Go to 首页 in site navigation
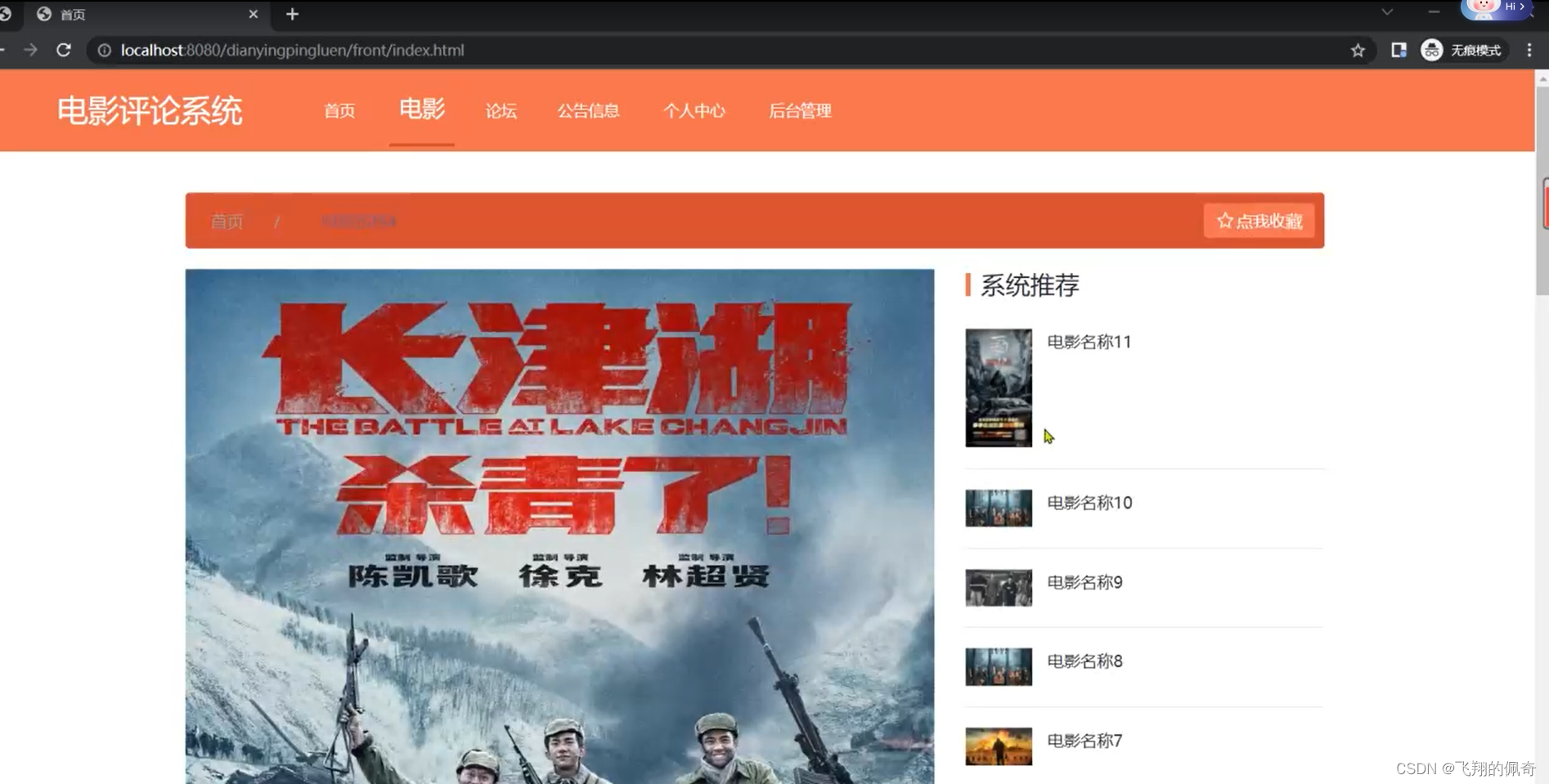This screenshot has height=784, width=1549. coord(339,110)
